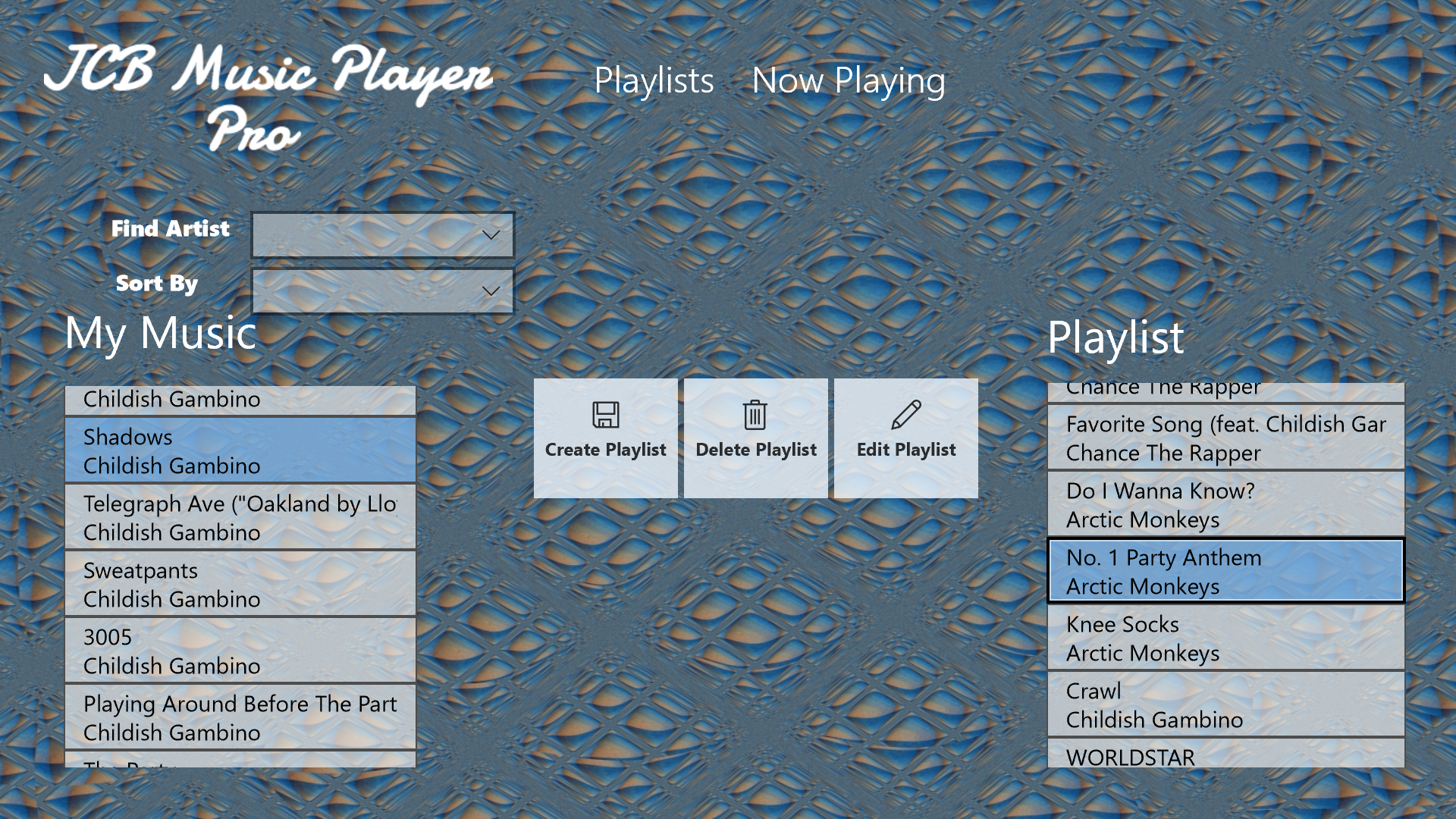
Task: Click the JCB Music Player Pro title
Action: 268,97
